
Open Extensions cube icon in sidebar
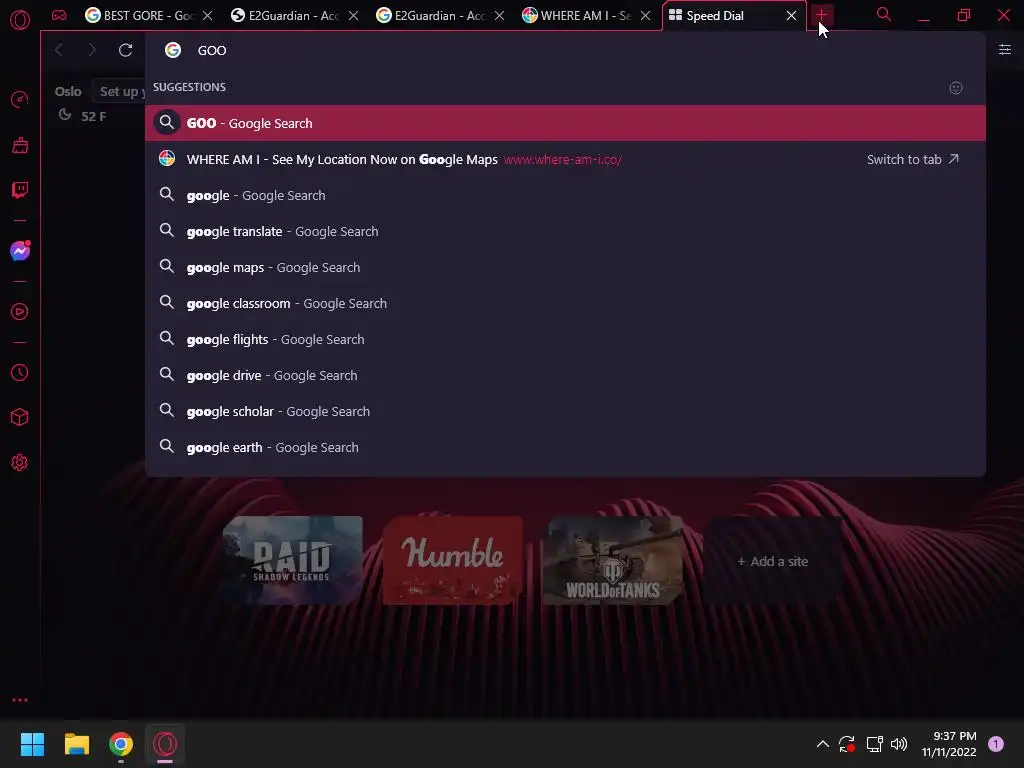[20, 417]
